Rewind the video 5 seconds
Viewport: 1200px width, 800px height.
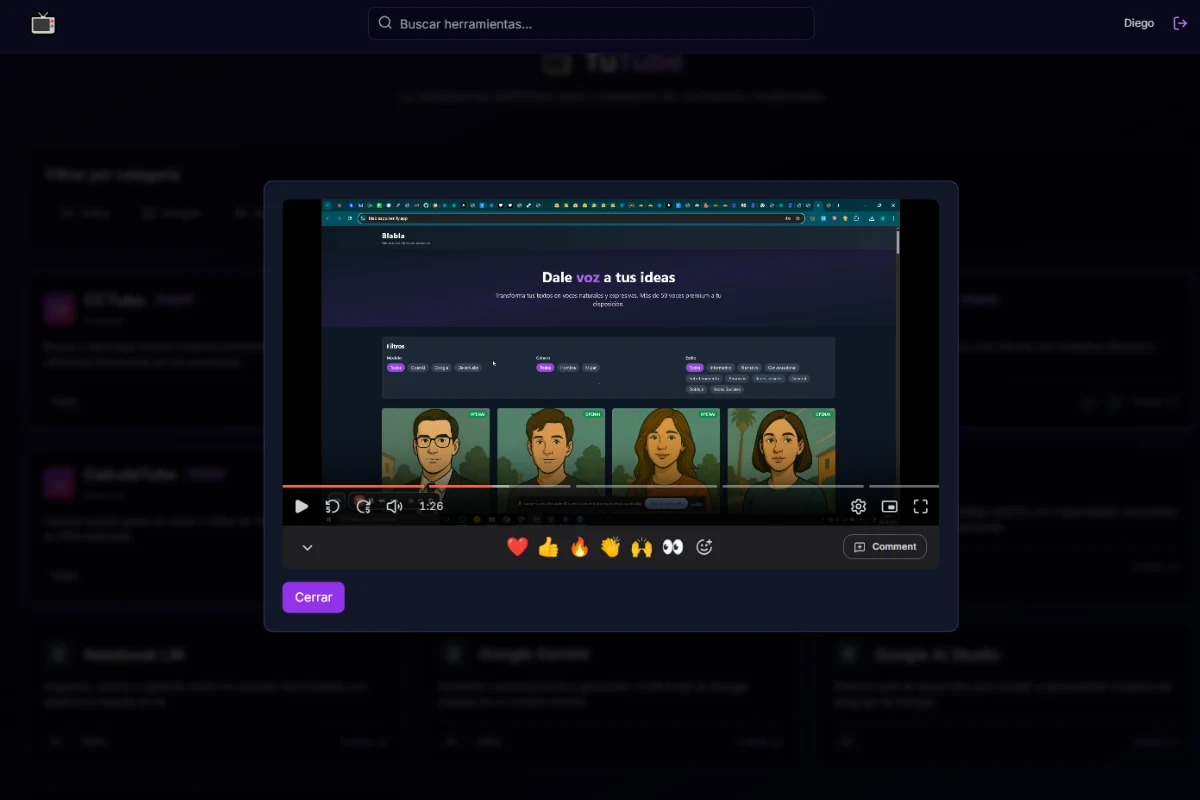click(333, 506)
